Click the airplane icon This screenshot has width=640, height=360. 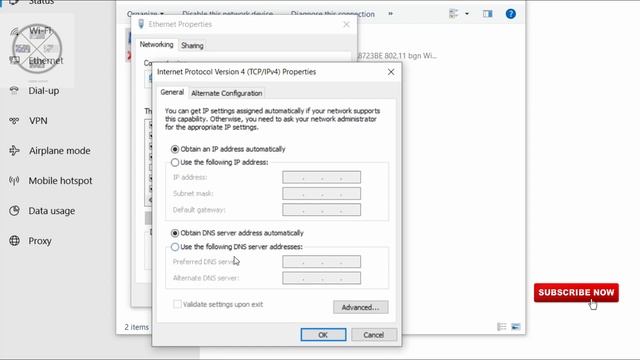point(14,151)
